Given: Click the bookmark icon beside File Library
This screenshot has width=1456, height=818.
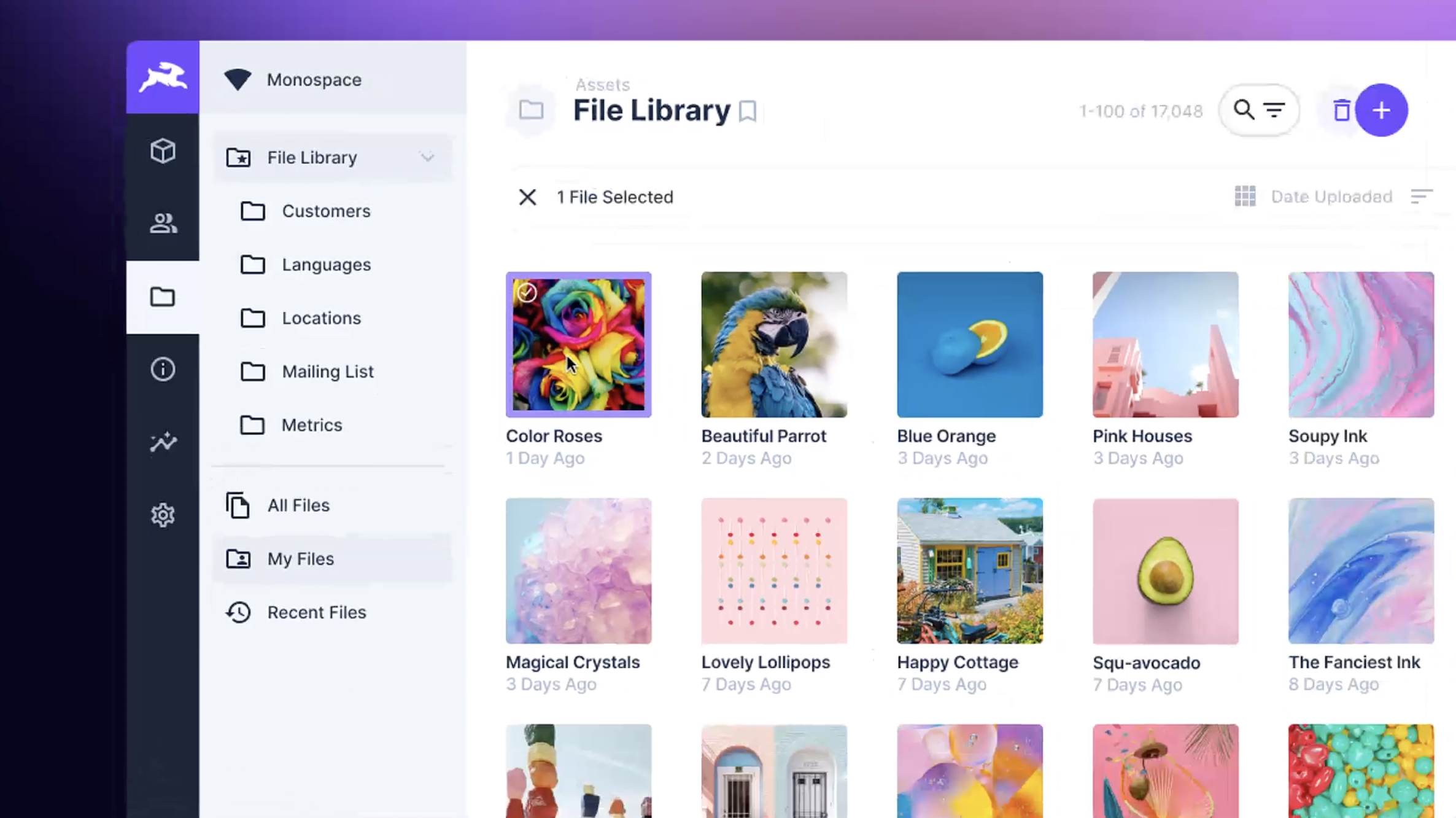Looking at the screenshot, I should point(747,111).
